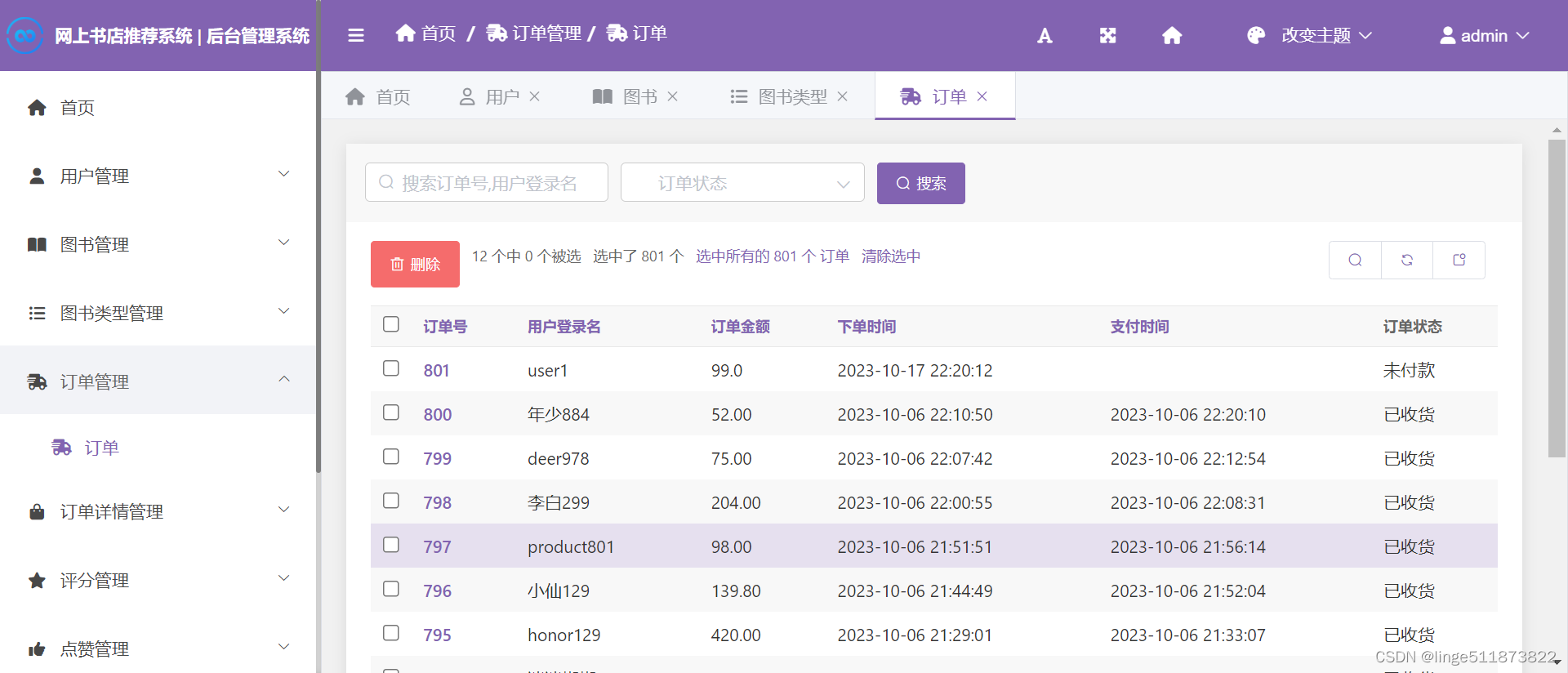Click the 用户登录名 column header
Screen dimensions: 1568x673
tap(563, 327)
